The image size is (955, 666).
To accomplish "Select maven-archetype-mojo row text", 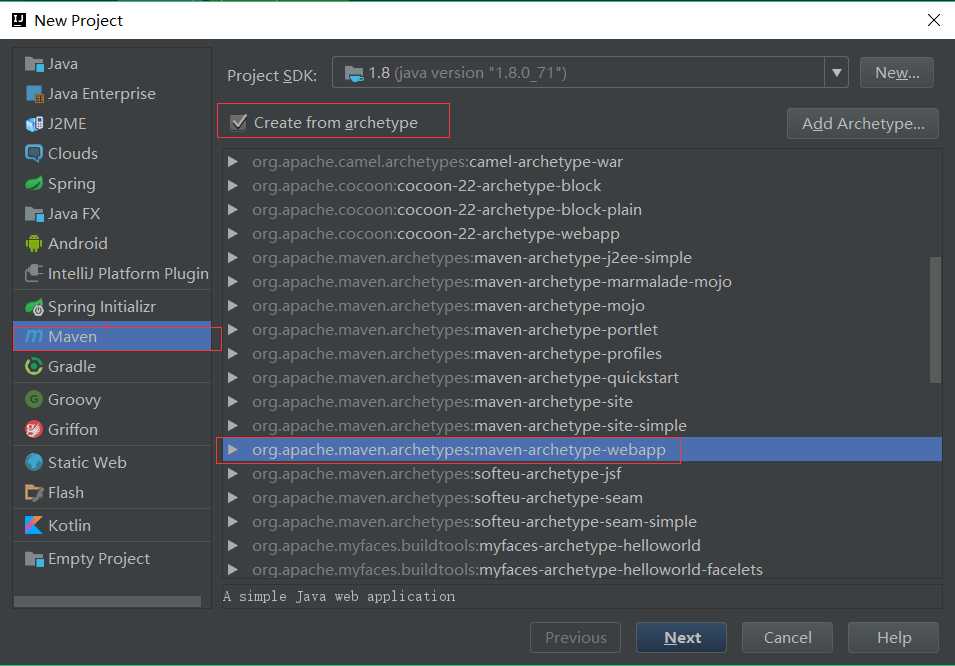I will tap(448, 306).
